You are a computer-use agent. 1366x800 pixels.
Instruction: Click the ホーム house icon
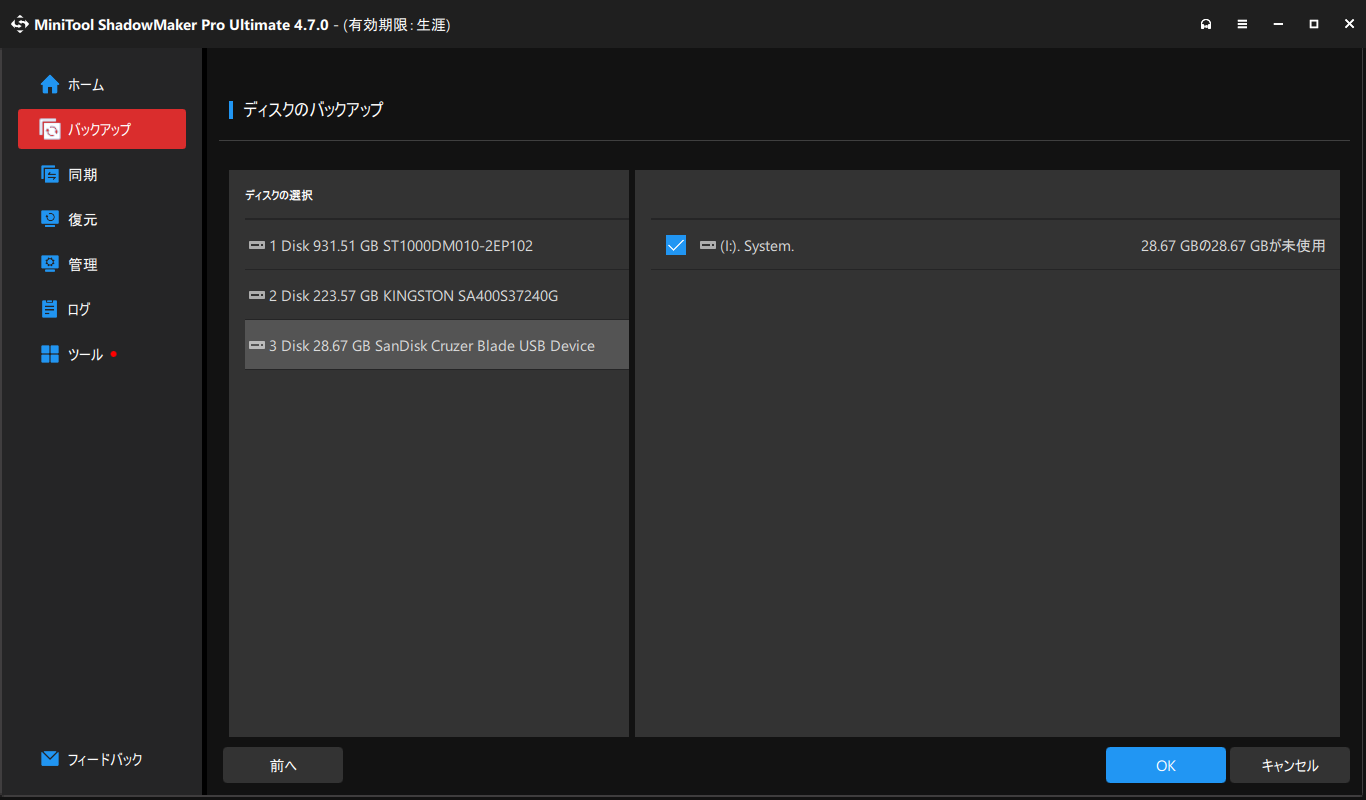pos(50,85)
